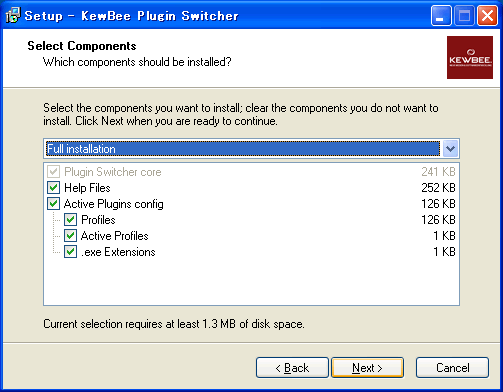Uncheck the Profiles component checkbox
Viewport: 503px width, 392px height.
70,220
